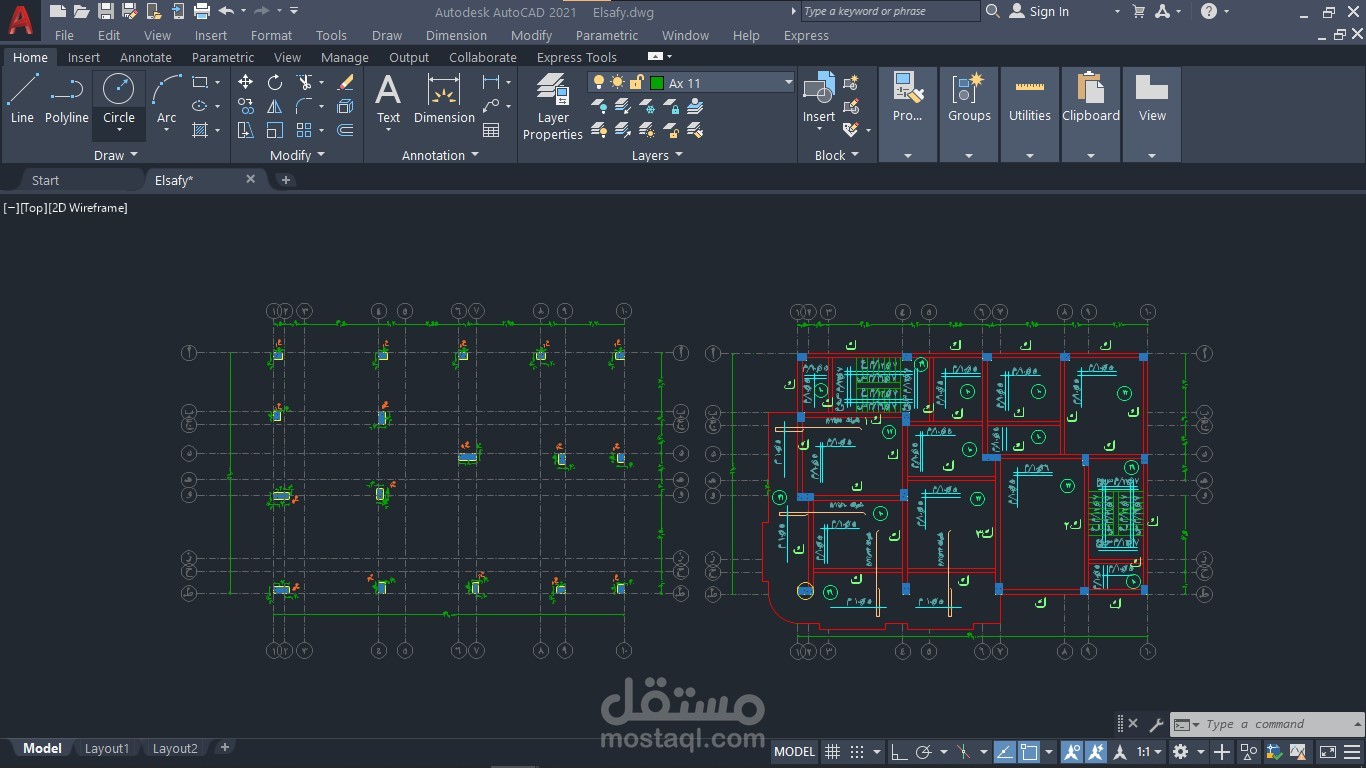The width and height of the screenshot is (1366, 768).
Task: Click the Table icon in Annotation
Action: pos(491,130)
